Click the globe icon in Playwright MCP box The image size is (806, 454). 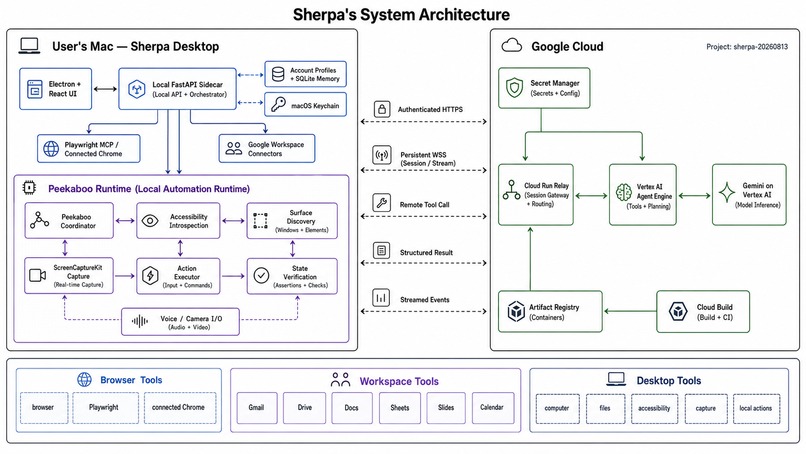tap(51, 149)
